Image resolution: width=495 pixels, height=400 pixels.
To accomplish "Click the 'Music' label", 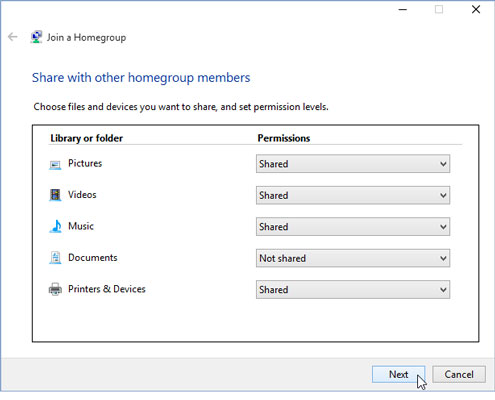I will [81, 226].
